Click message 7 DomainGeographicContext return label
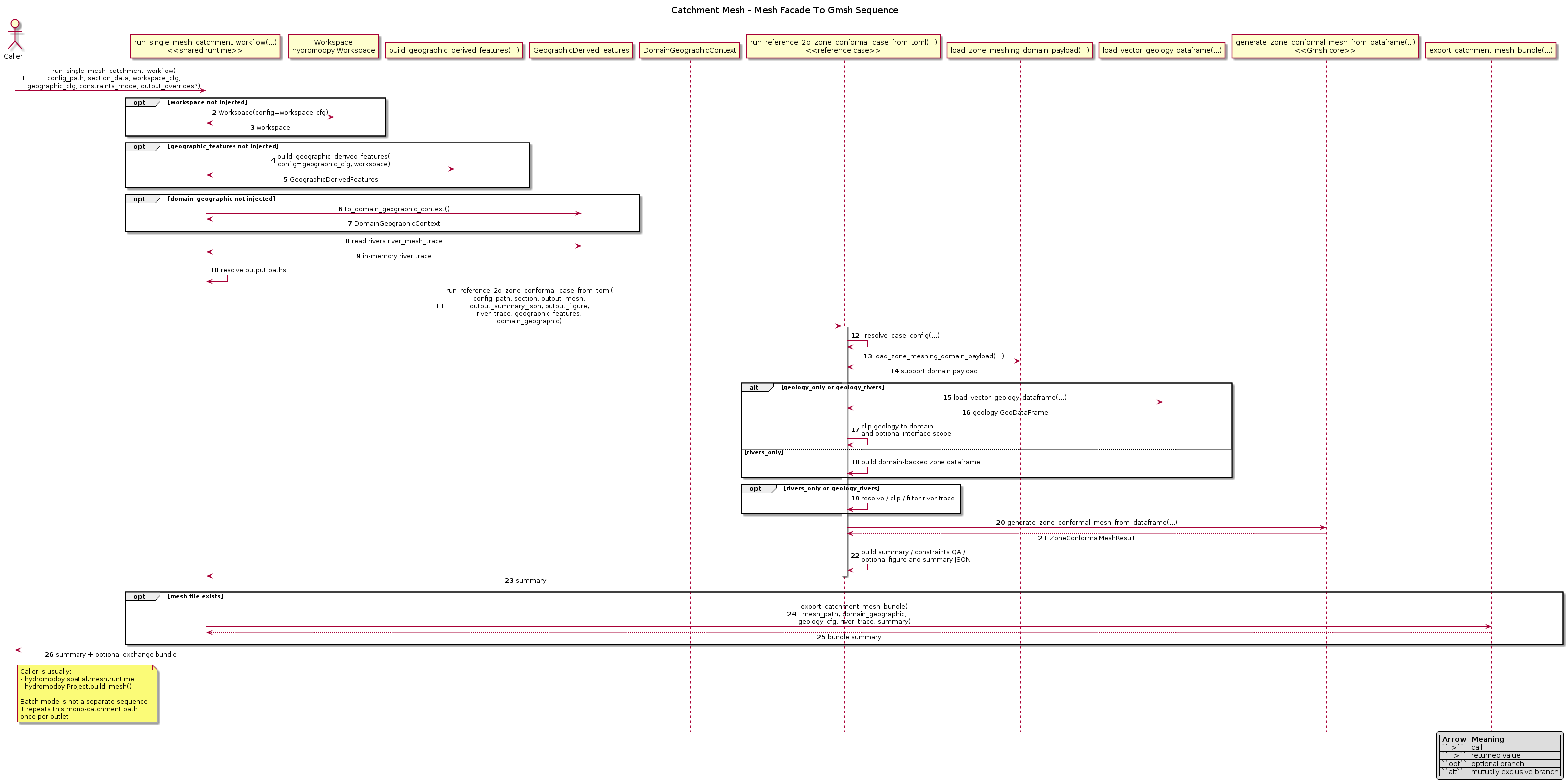This screenshot has width=1568, height=784. 394,224
